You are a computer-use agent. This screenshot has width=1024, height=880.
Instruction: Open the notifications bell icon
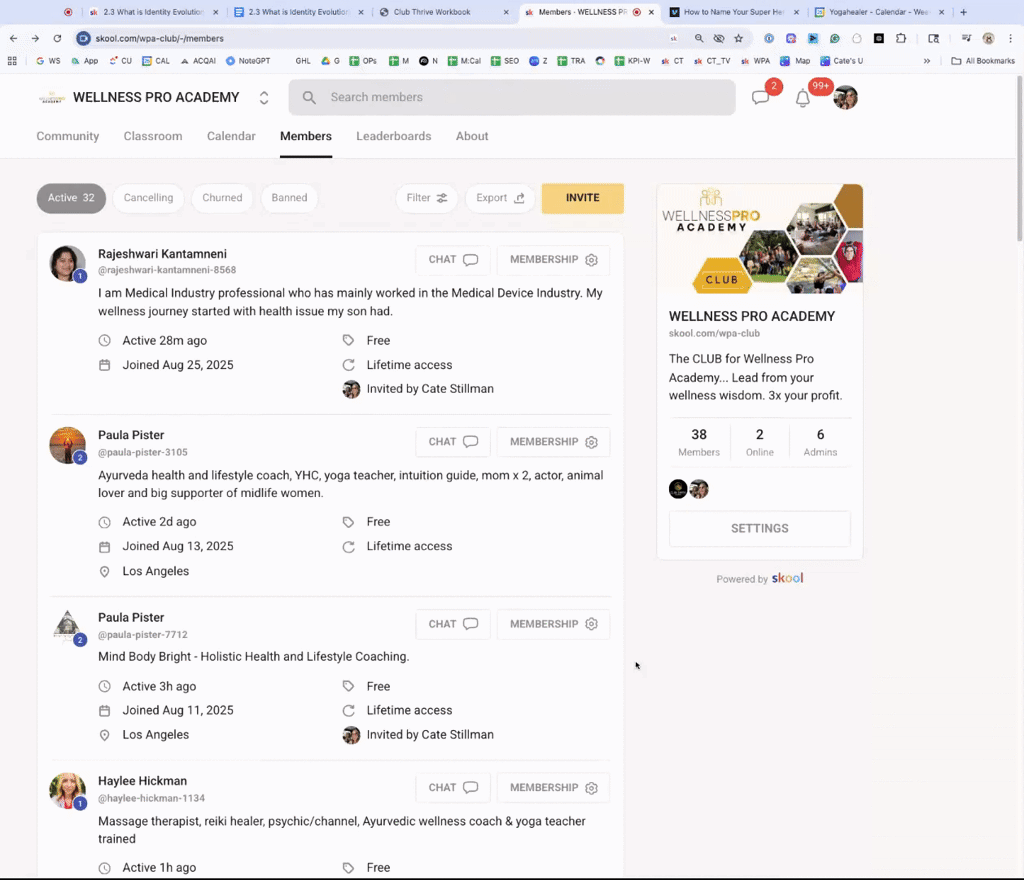[803, 99]
